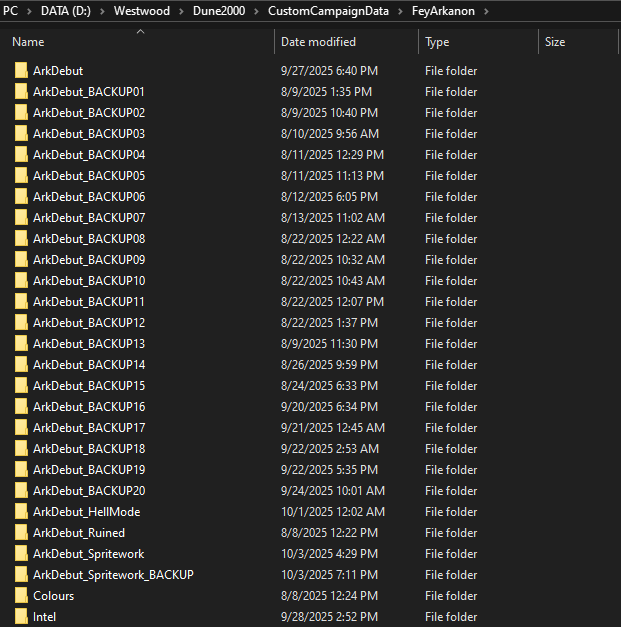
Task: Click the Intel folder icon
Action: [x=21, y=617]
